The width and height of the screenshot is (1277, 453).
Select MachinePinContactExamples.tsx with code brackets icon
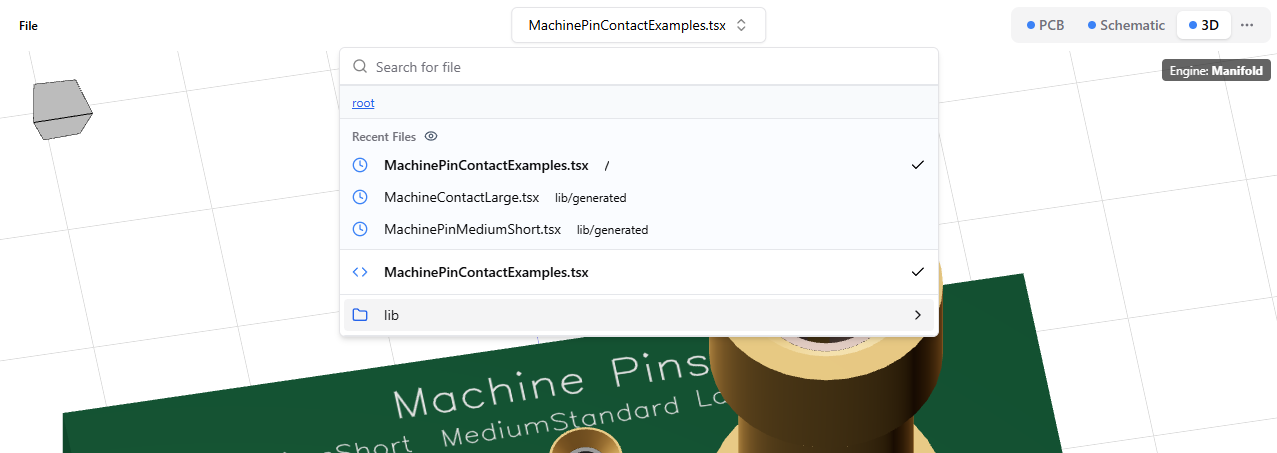click(639, 272)
